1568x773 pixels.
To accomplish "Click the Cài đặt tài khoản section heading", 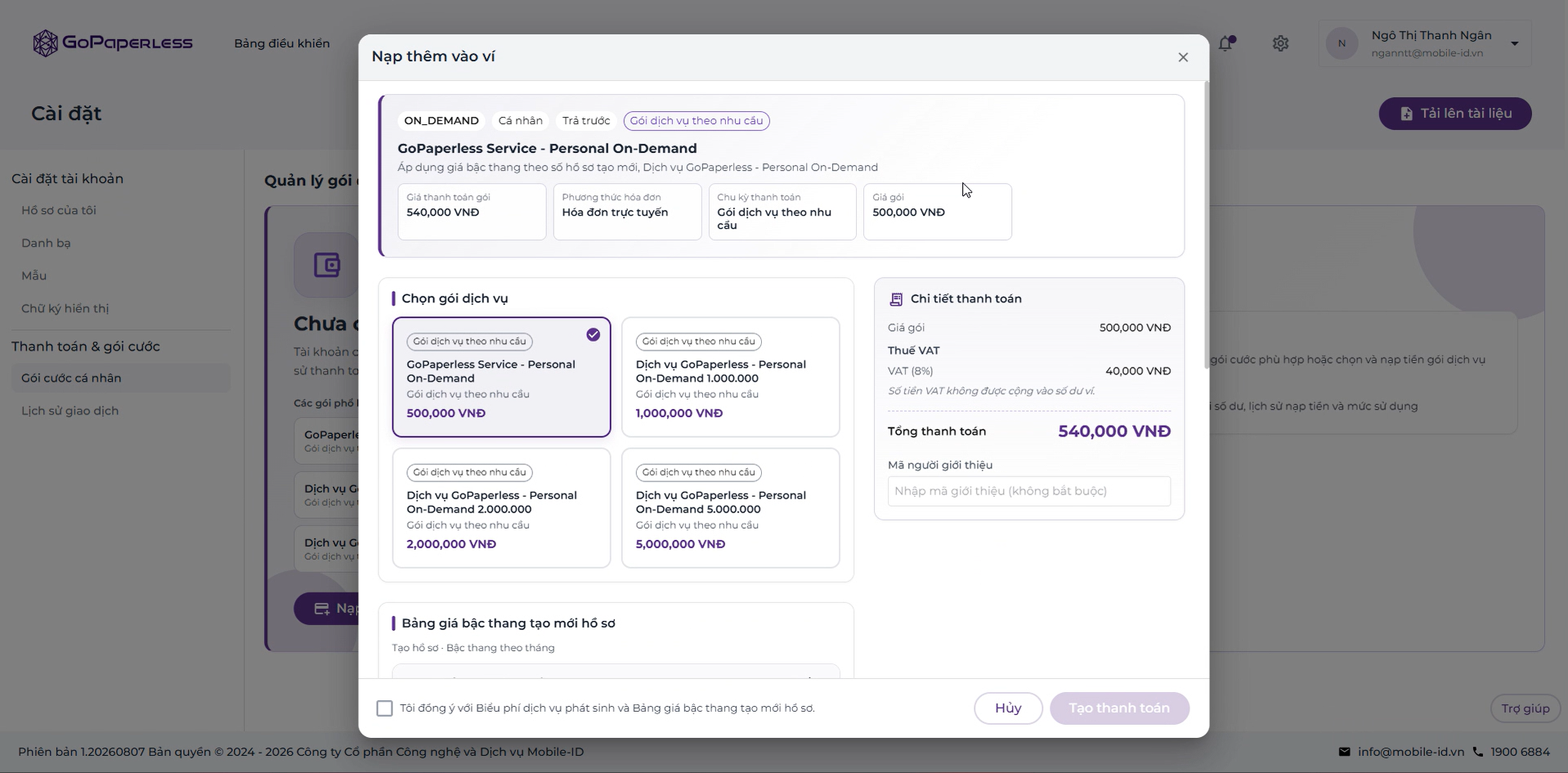I will click(67, 179).
